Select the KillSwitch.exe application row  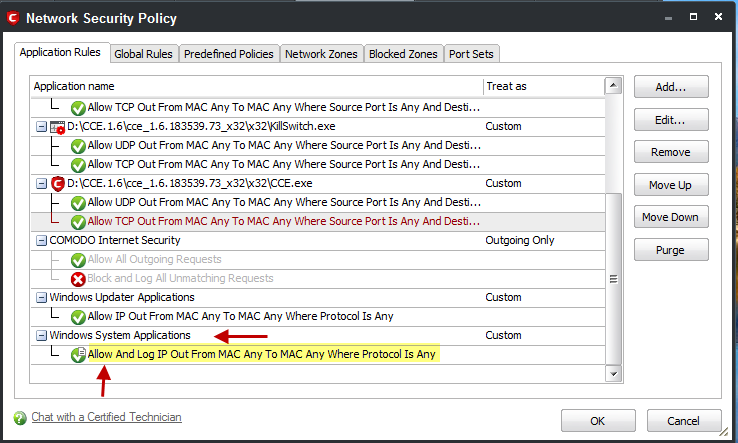318,127
